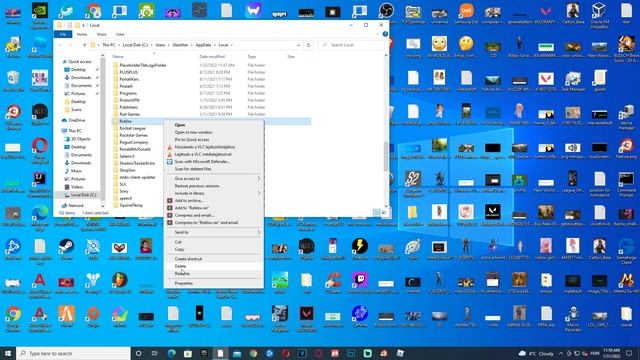Choose Properties in the context menu

(184, 283)
